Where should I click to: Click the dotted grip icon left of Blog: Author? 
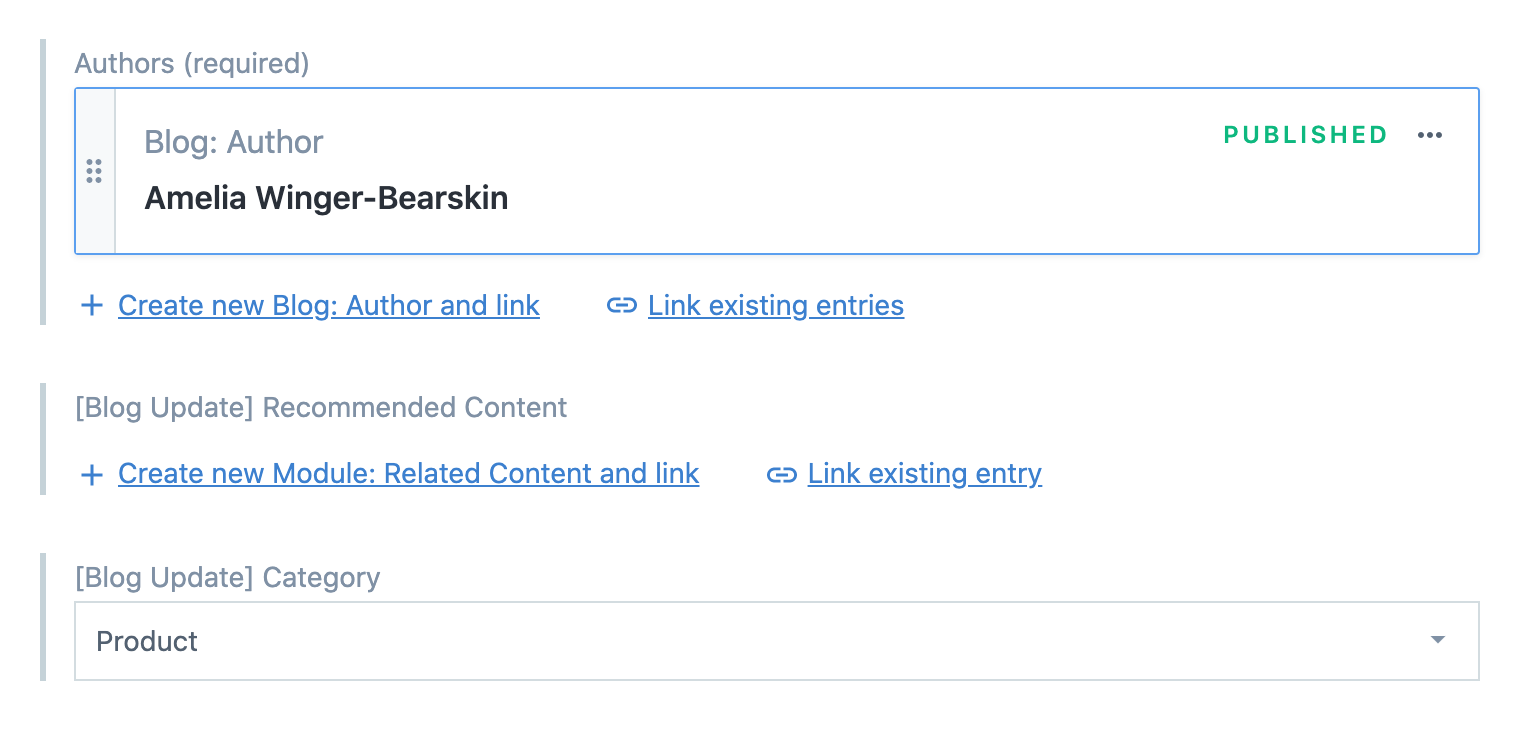[95, 171]
